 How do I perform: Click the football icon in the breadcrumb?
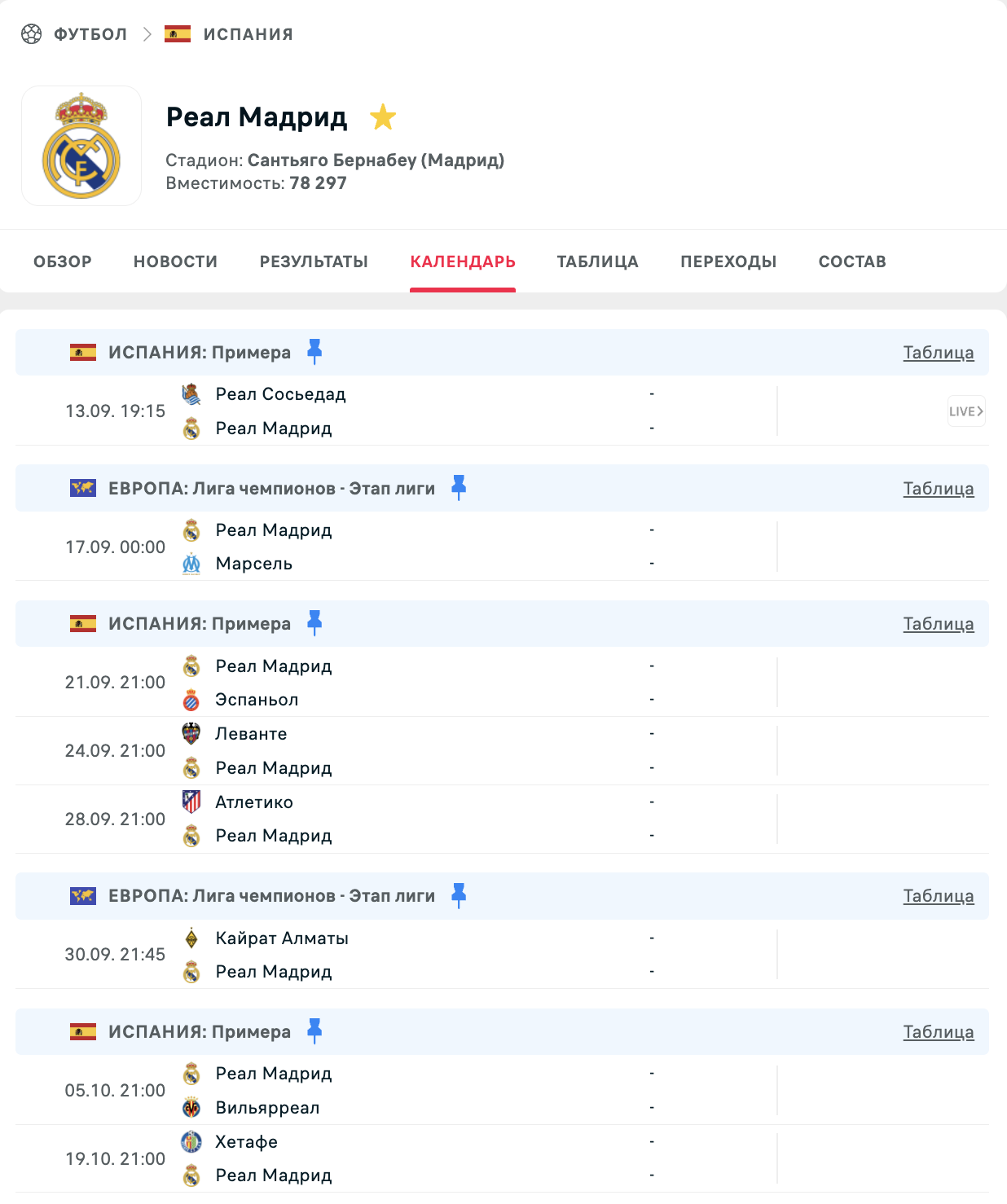coord(31,34)
